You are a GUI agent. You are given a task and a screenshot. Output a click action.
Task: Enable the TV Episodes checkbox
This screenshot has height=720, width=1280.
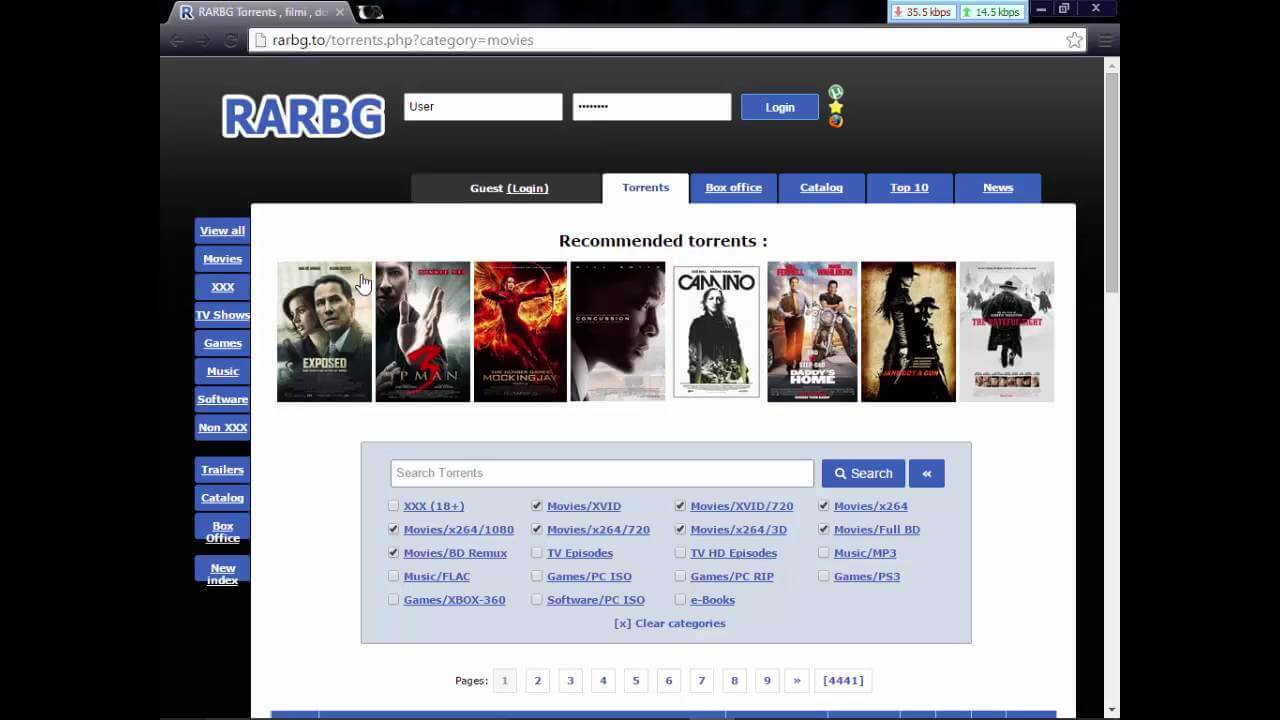click(x=537, y=553)
